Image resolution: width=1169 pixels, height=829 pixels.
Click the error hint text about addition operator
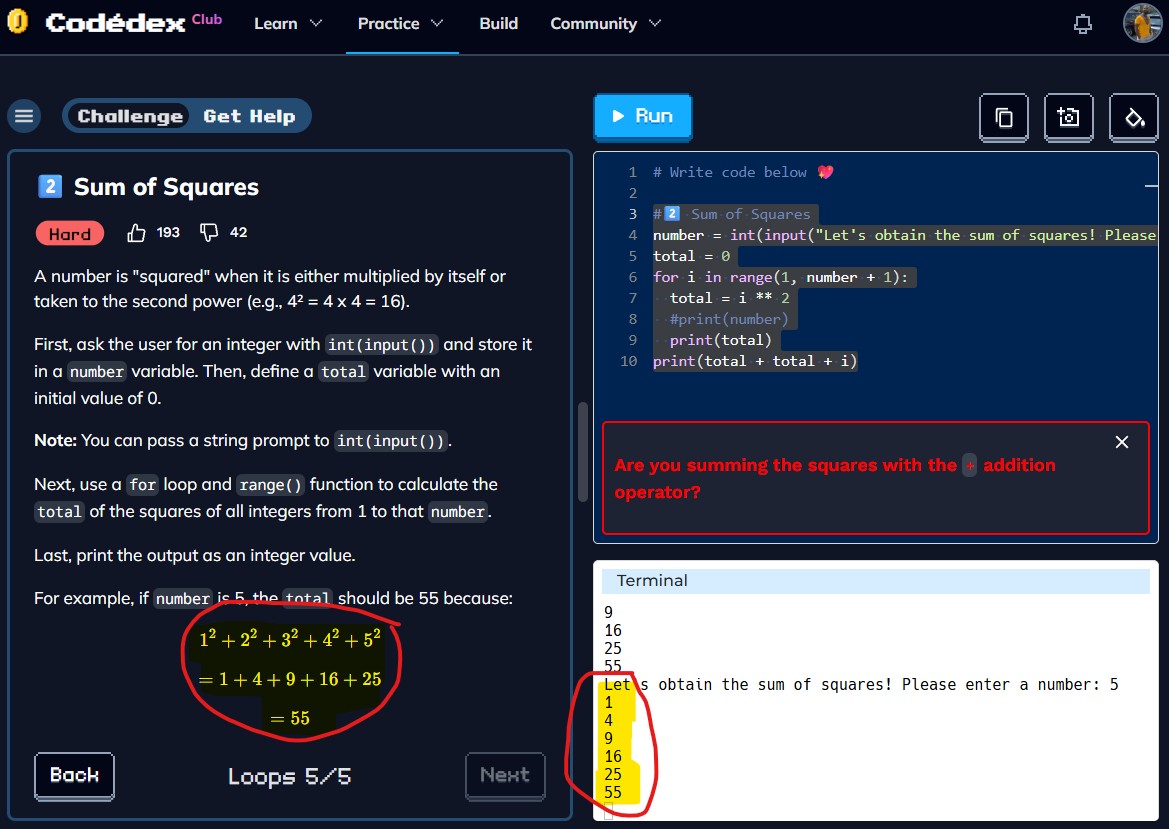point(834,479)
